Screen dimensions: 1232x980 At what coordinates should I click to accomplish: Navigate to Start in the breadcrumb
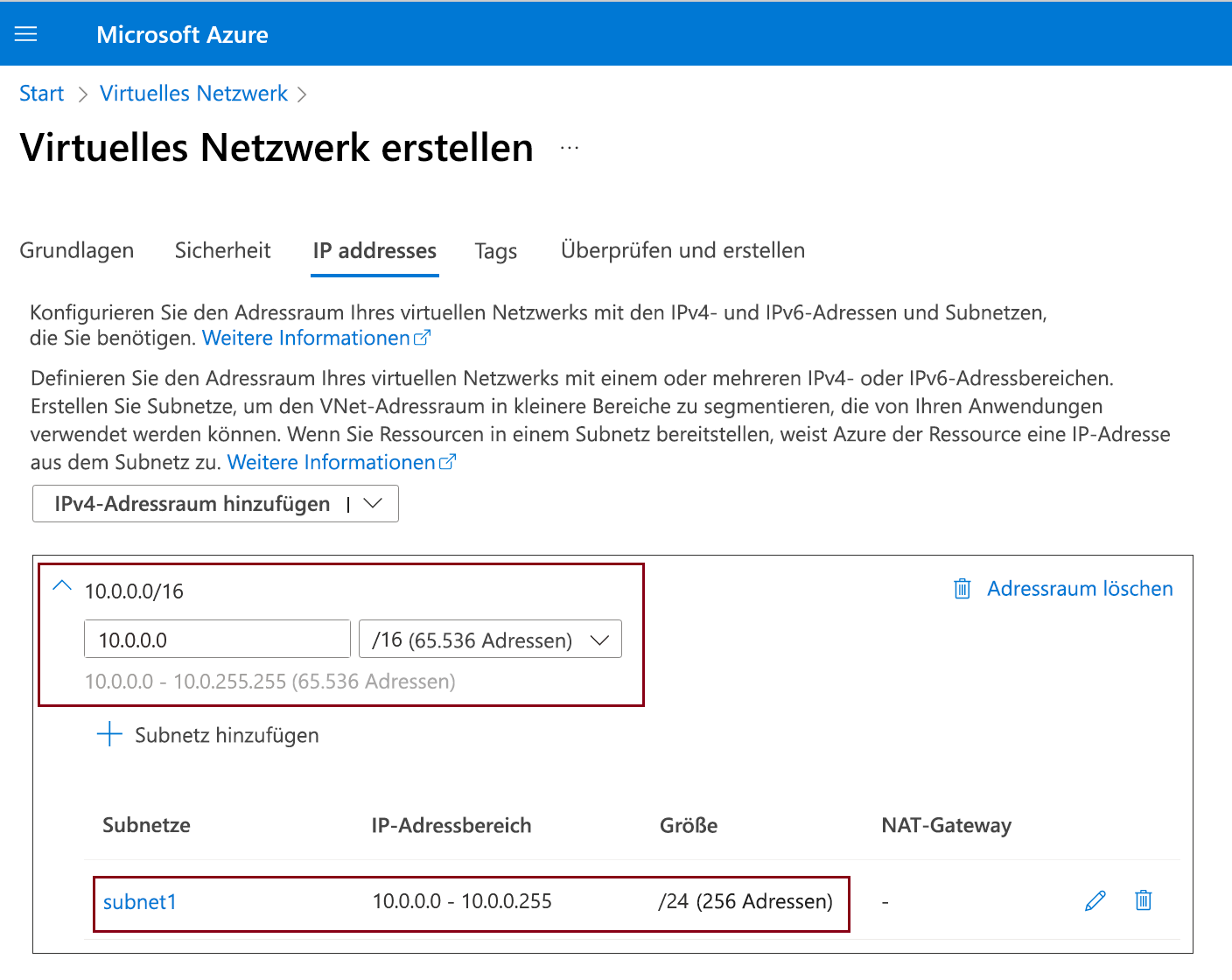41,93
